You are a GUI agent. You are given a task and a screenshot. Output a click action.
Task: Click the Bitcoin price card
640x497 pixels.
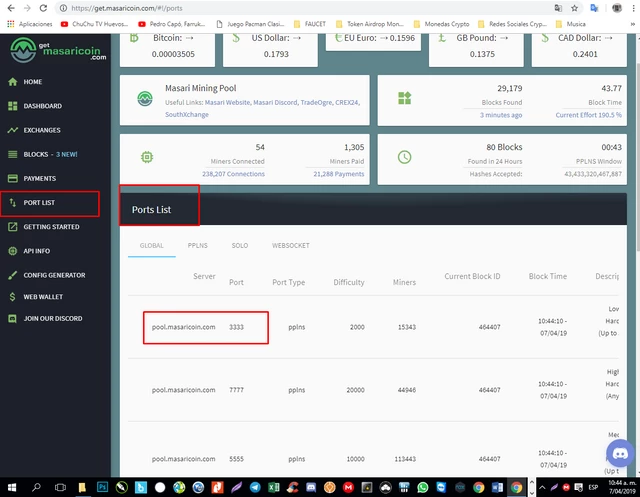click(x=167, y=49)
